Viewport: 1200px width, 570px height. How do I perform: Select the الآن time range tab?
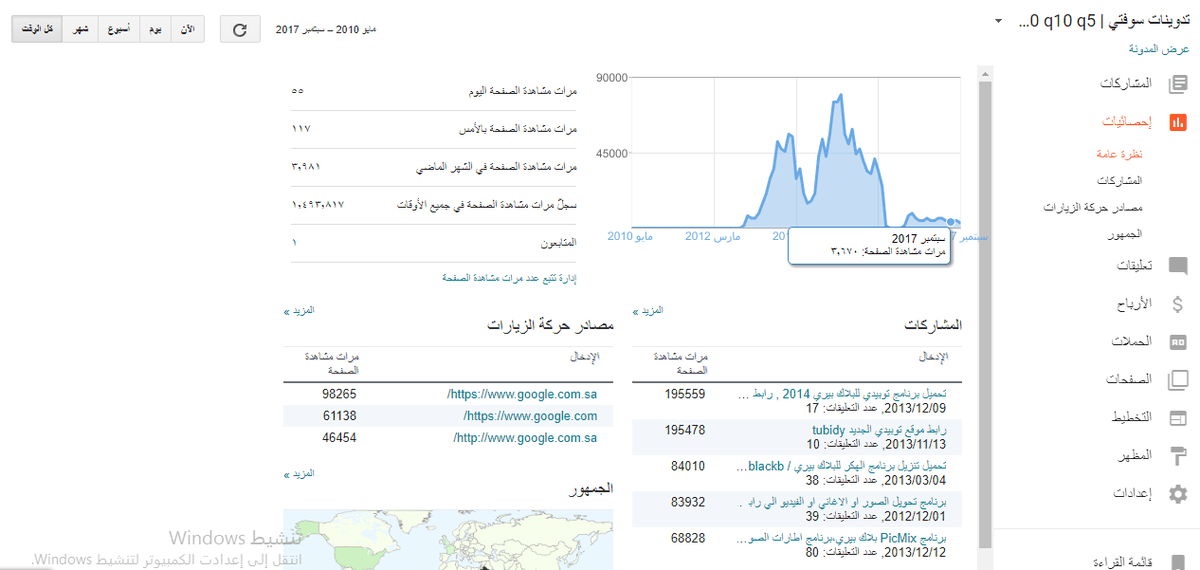187,30
